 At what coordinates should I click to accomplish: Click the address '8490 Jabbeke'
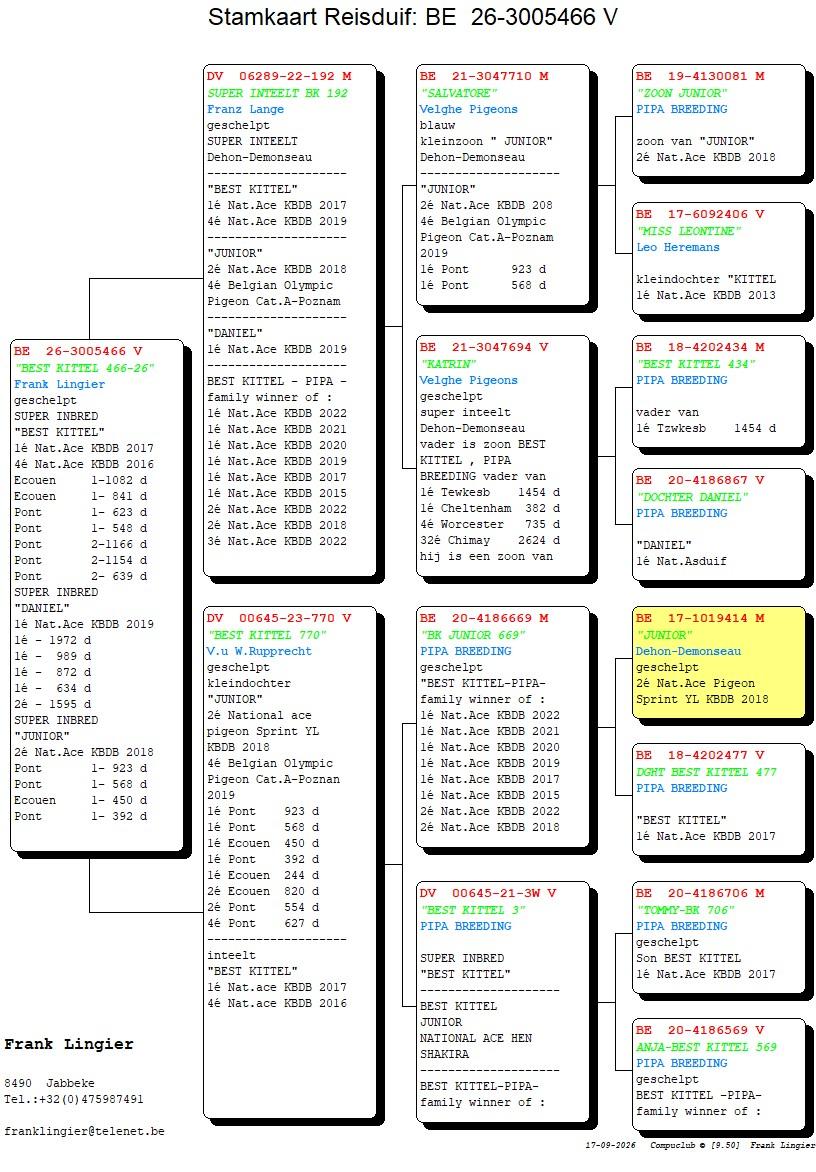pos(49,1083)
